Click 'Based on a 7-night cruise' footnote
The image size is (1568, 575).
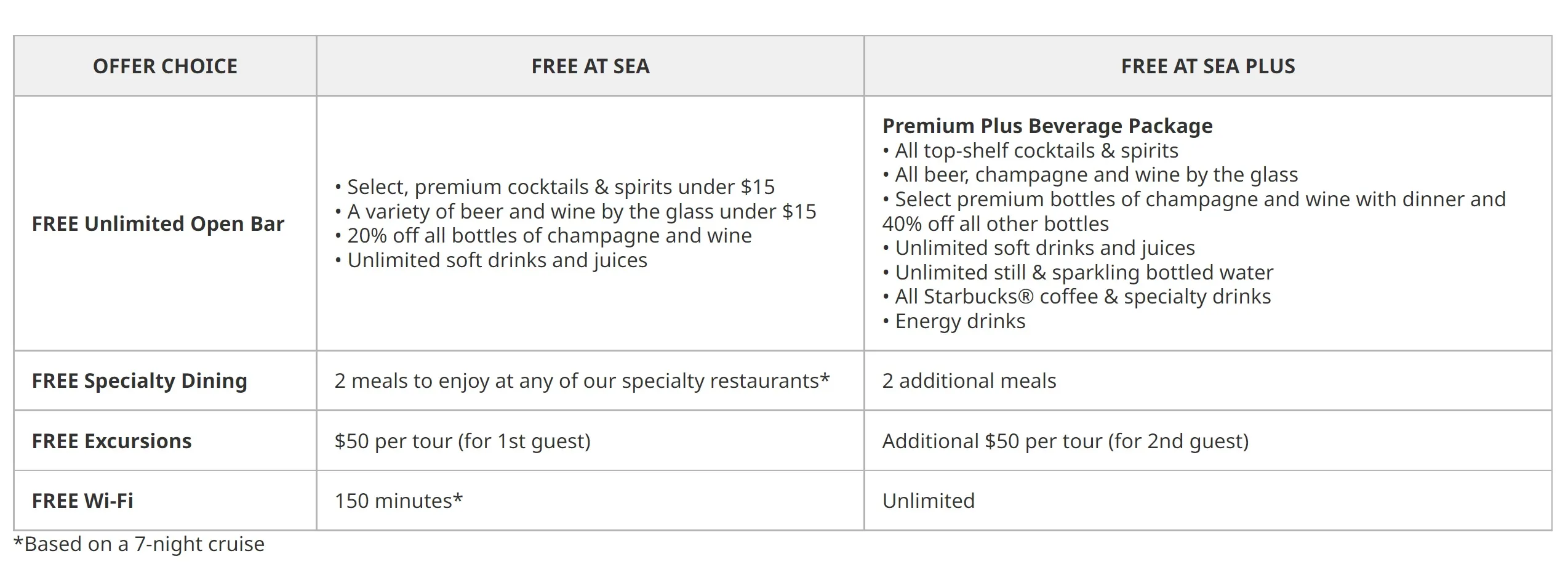[x=139, y=544]
